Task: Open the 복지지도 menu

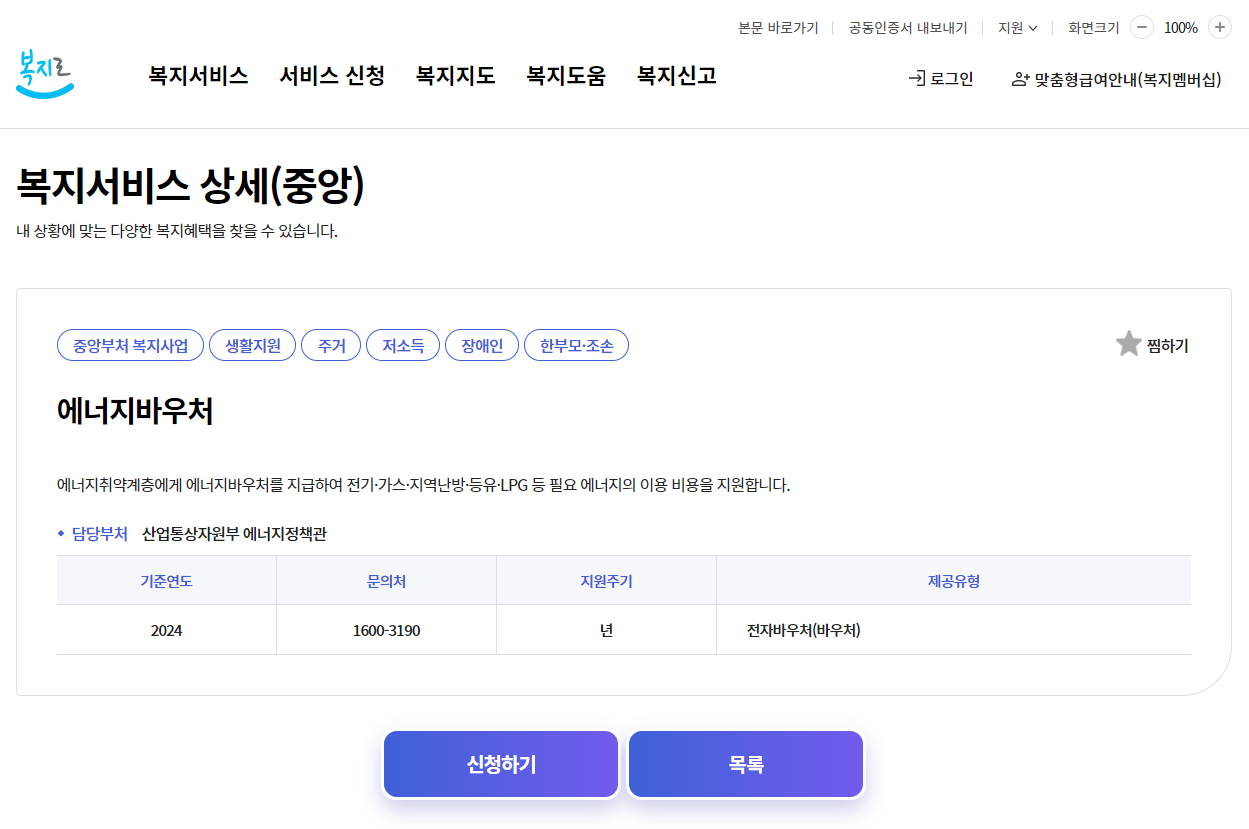Action: [x=455, y=76]
